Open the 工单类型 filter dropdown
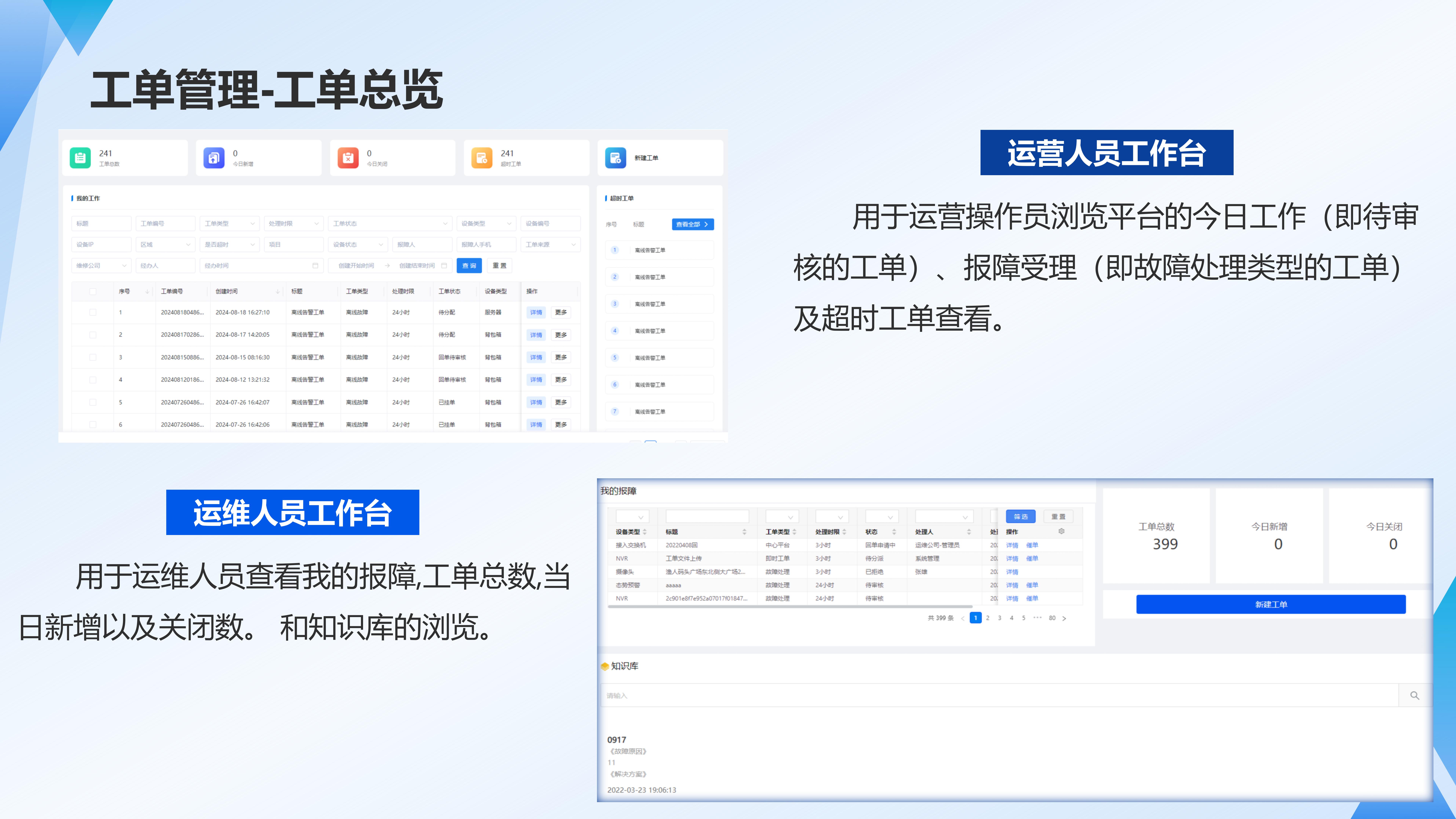The width and height of the screenshot is (1456, 819). 229,223
